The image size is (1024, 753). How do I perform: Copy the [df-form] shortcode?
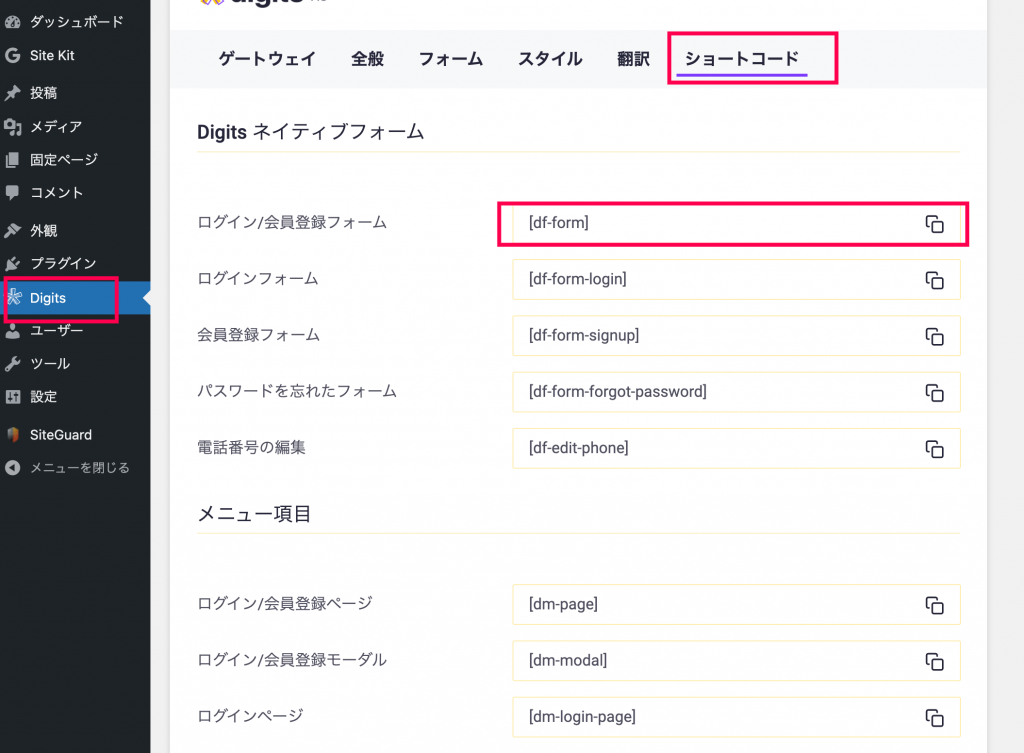[x=935, y=224]
